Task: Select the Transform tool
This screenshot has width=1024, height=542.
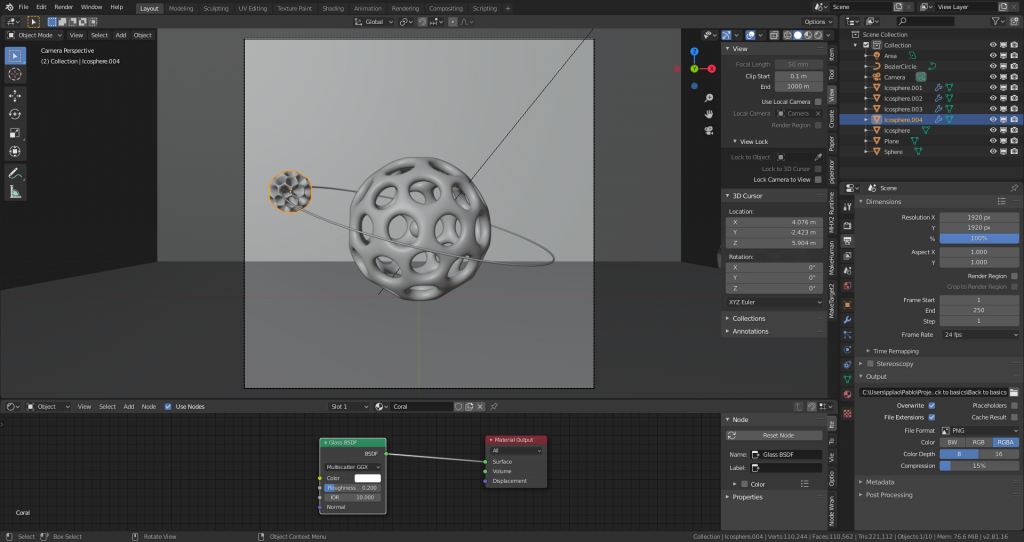Action: 15,151
